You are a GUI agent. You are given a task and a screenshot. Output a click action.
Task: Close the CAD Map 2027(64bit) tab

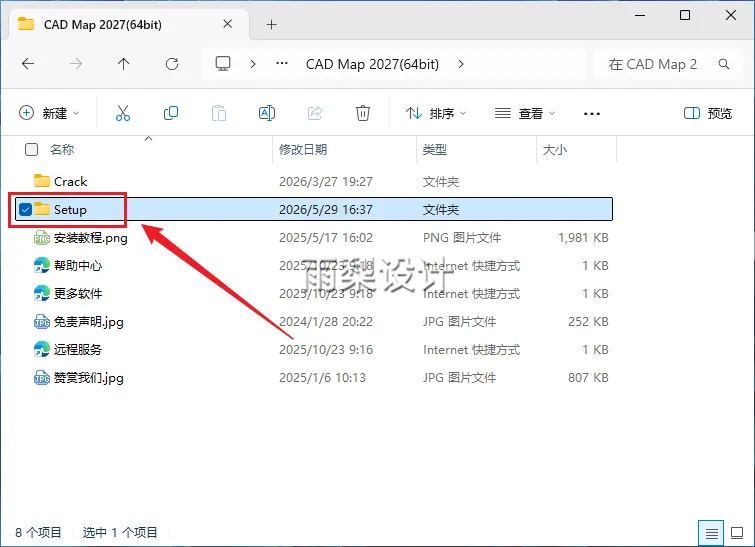(228, 24)
